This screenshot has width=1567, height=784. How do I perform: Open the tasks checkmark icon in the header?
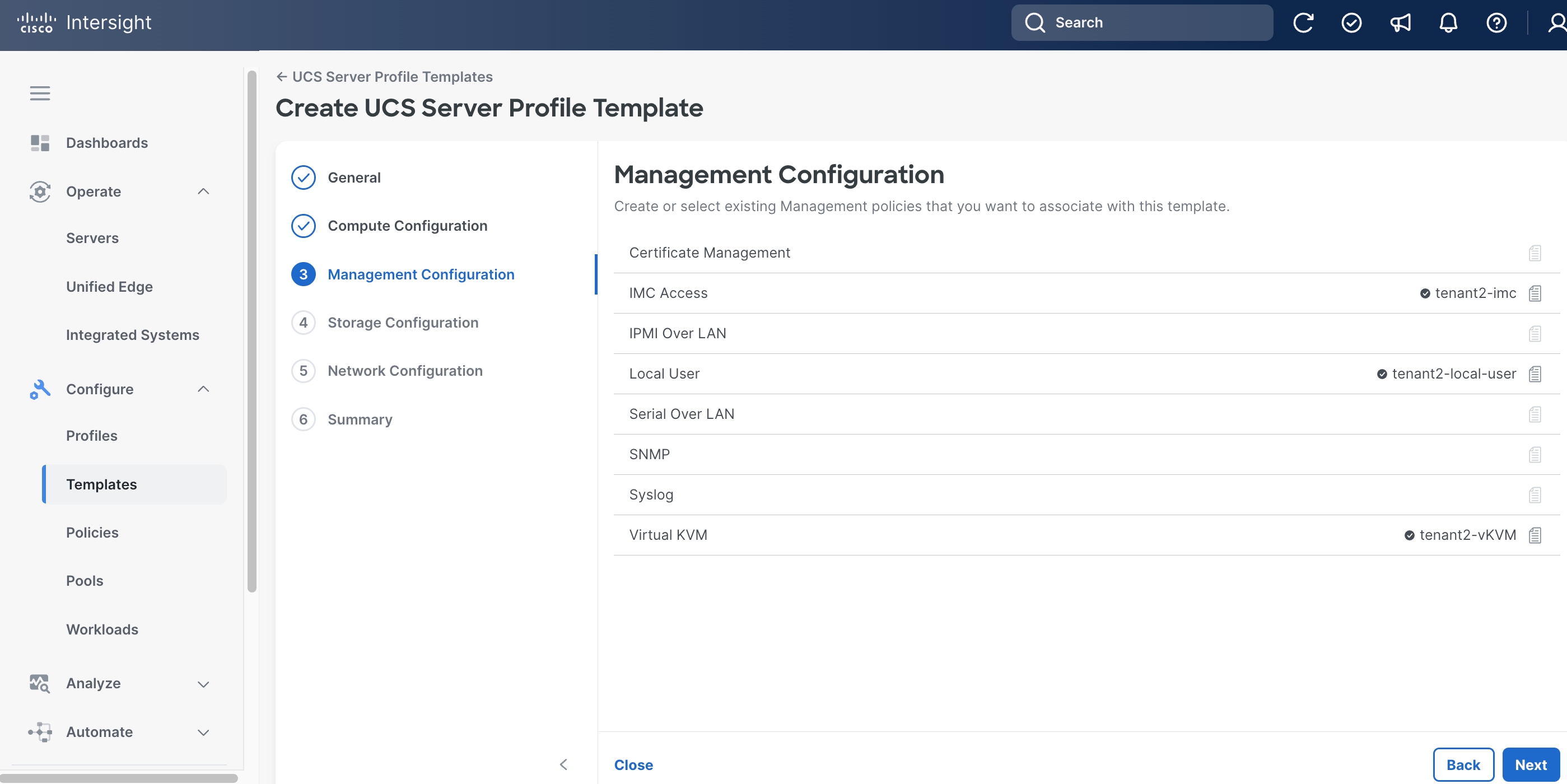[x=1351, y=22]
